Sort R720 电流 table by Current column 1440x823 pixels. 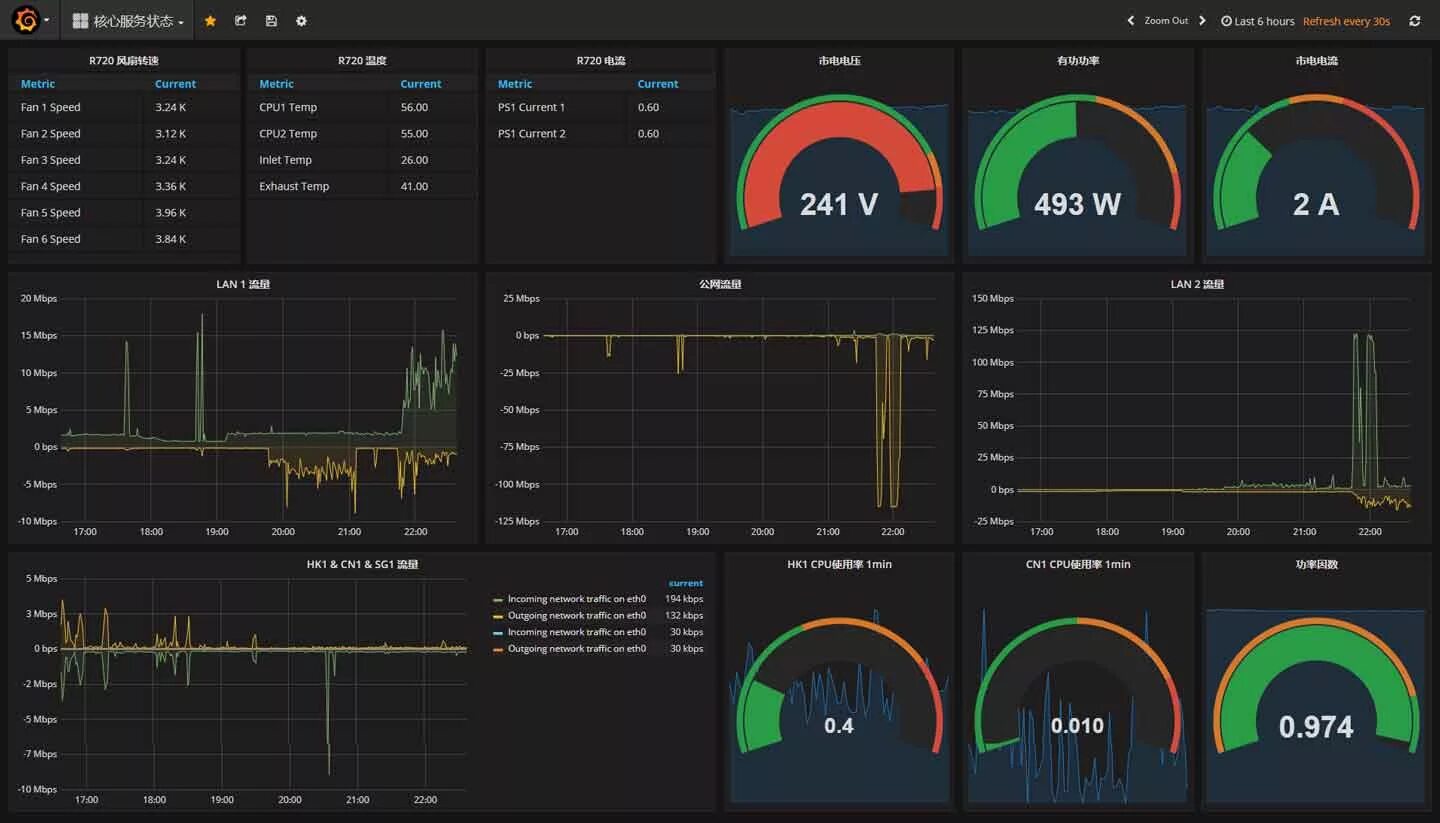coord(658,84)
